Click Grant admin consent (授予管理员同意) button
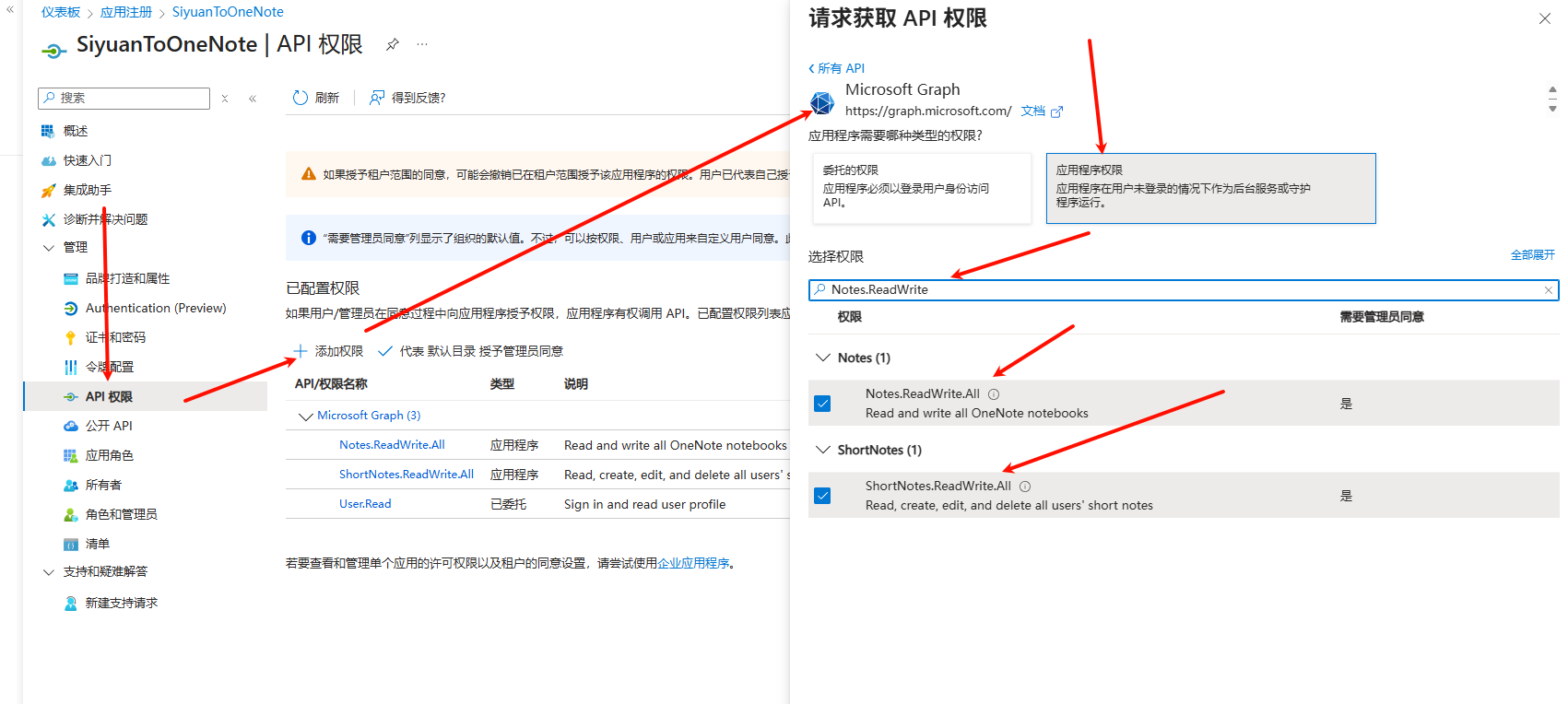 click(x=470, y=351)
